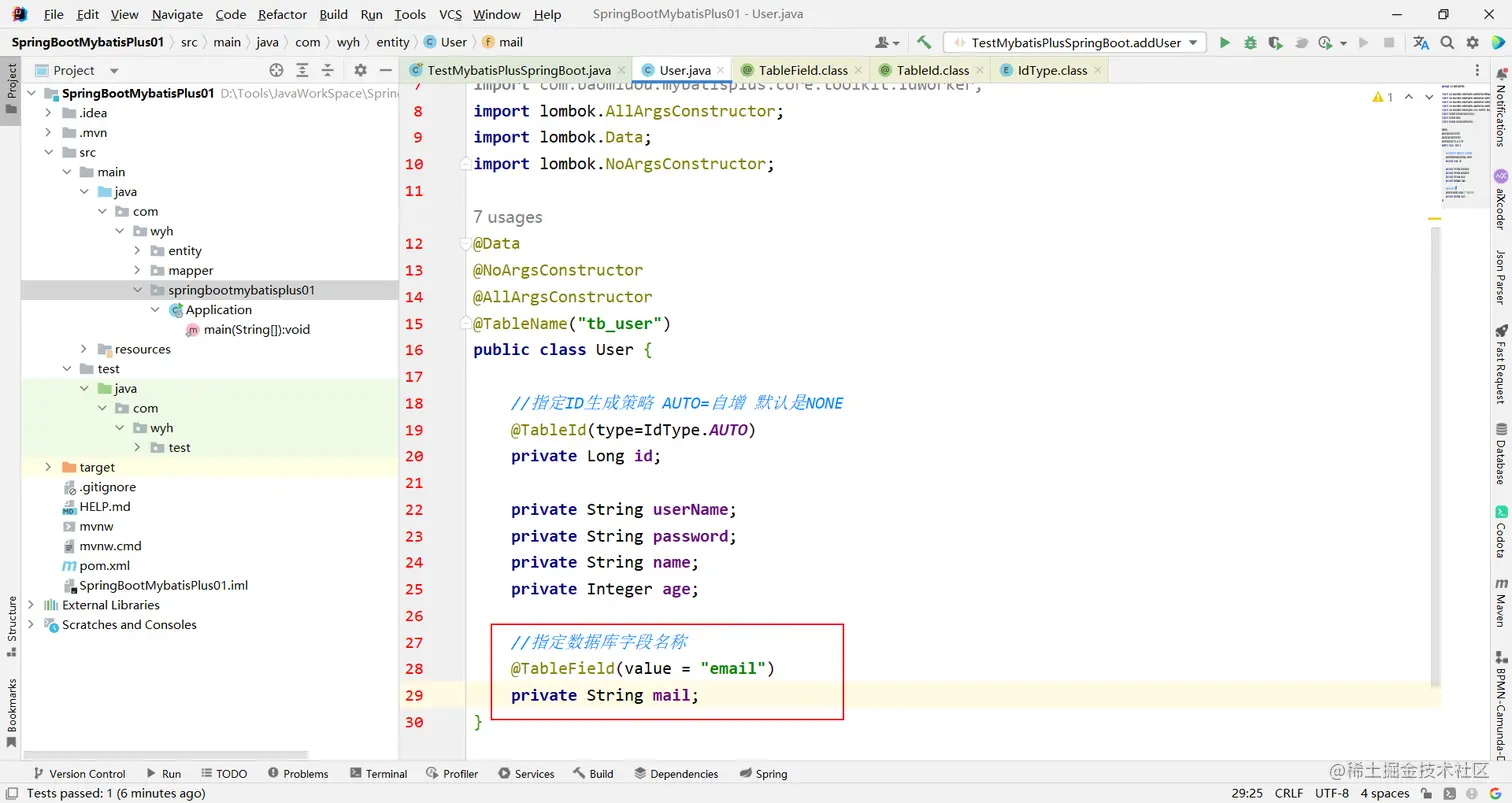This screenshot has height=803, width=1512.
Task: Close the User.java tab
Action: [721, 70]
